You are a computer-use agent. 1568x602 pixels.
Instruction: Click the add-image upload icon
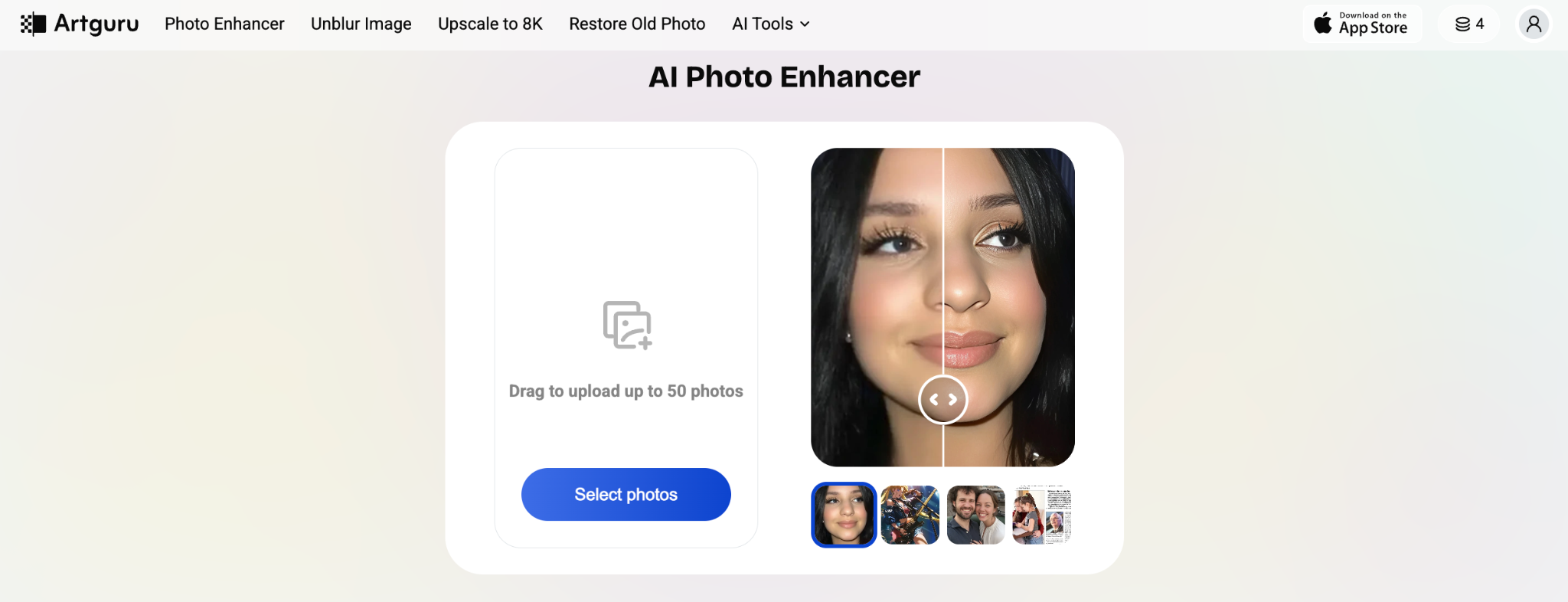coord(627,325)
